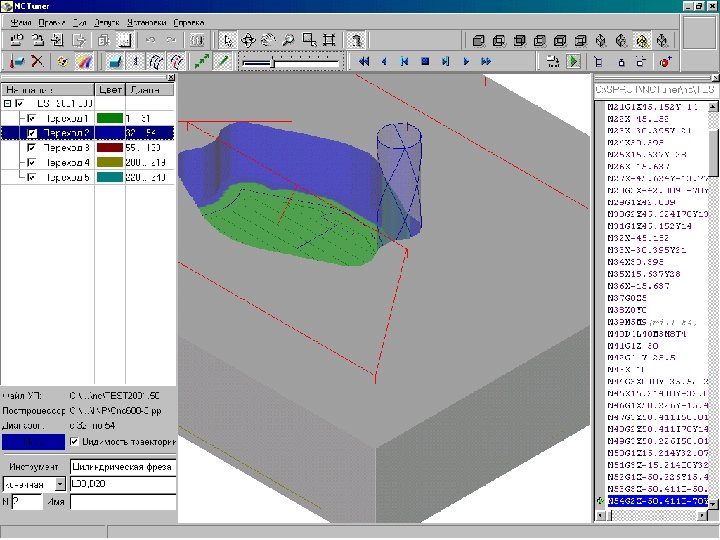Viewport: 720px width, 540px height.
Task: Select the magnifier zoom tool
Action: coord(288,41)
